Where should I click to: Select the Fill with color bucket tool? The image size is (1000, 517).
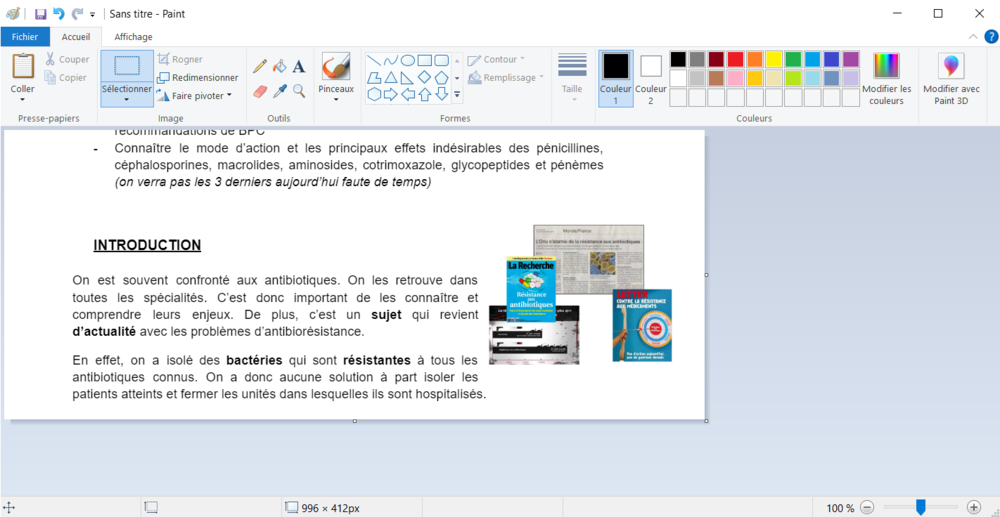pyautogui.click(x=279, y=67)
